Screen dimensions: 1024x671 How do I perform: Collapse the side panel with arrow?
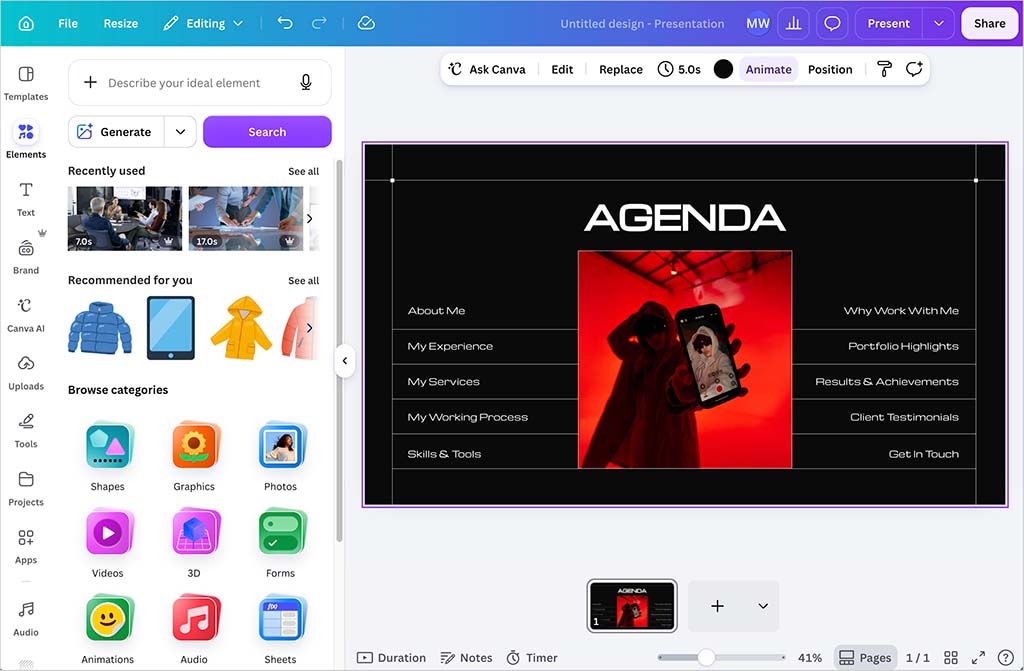pos(345,361)
